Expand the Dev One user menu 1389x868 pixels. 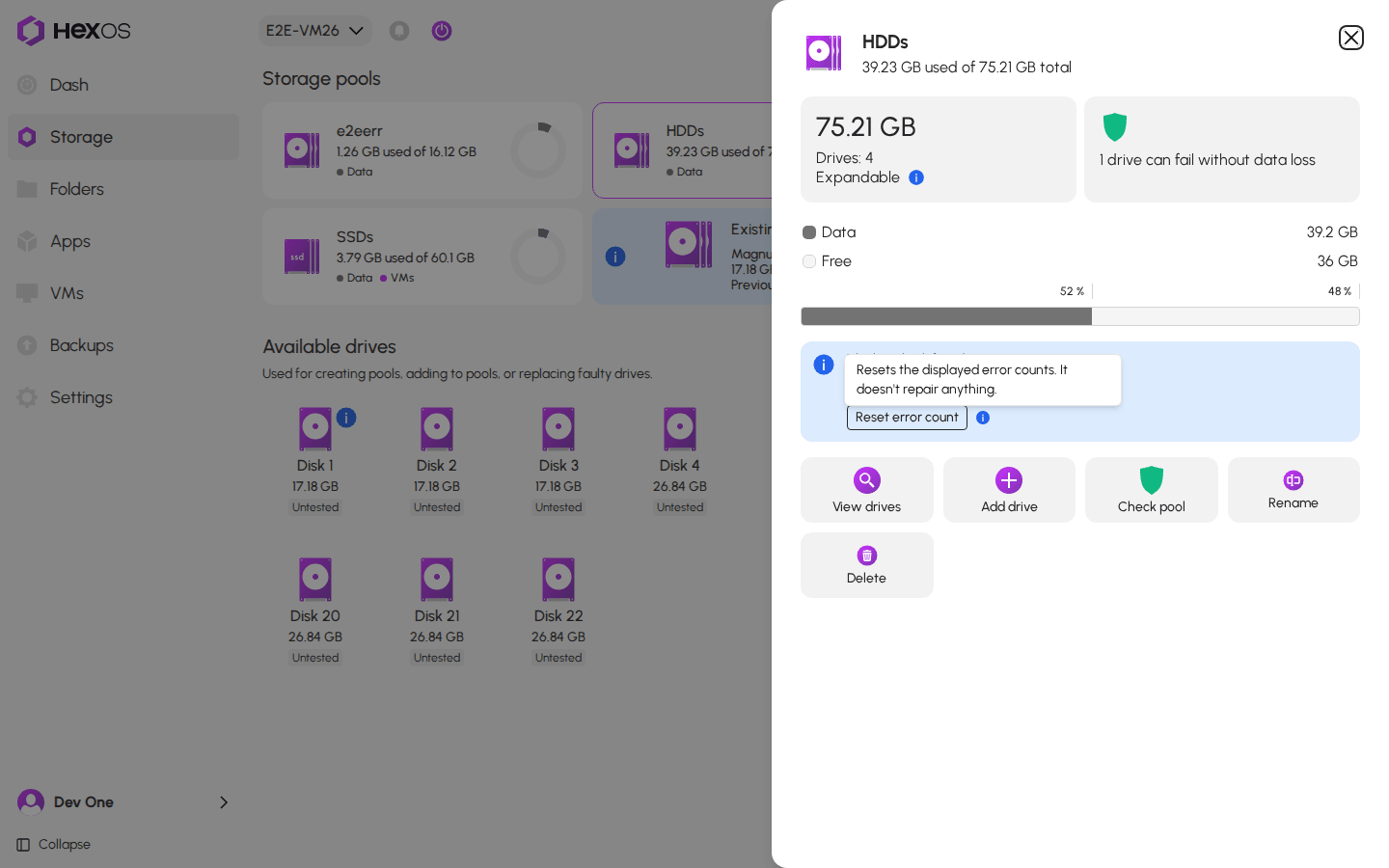(123, 802)
